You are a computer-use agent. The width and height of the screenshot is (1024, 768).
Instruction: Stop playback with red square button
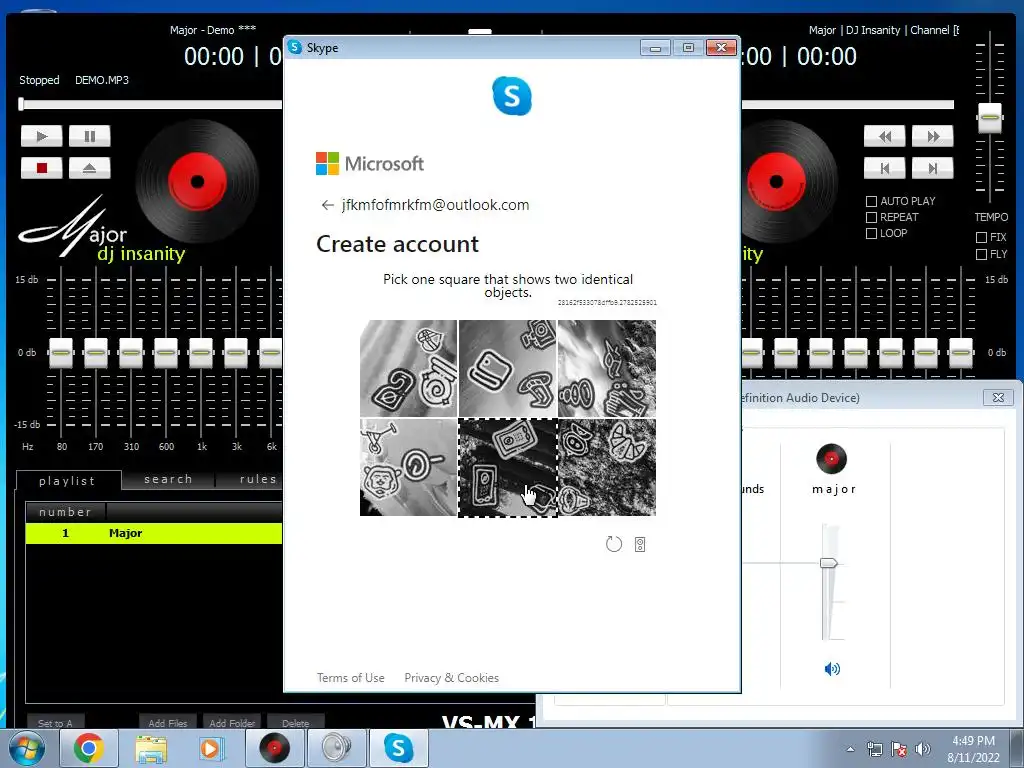click(41, 168)
